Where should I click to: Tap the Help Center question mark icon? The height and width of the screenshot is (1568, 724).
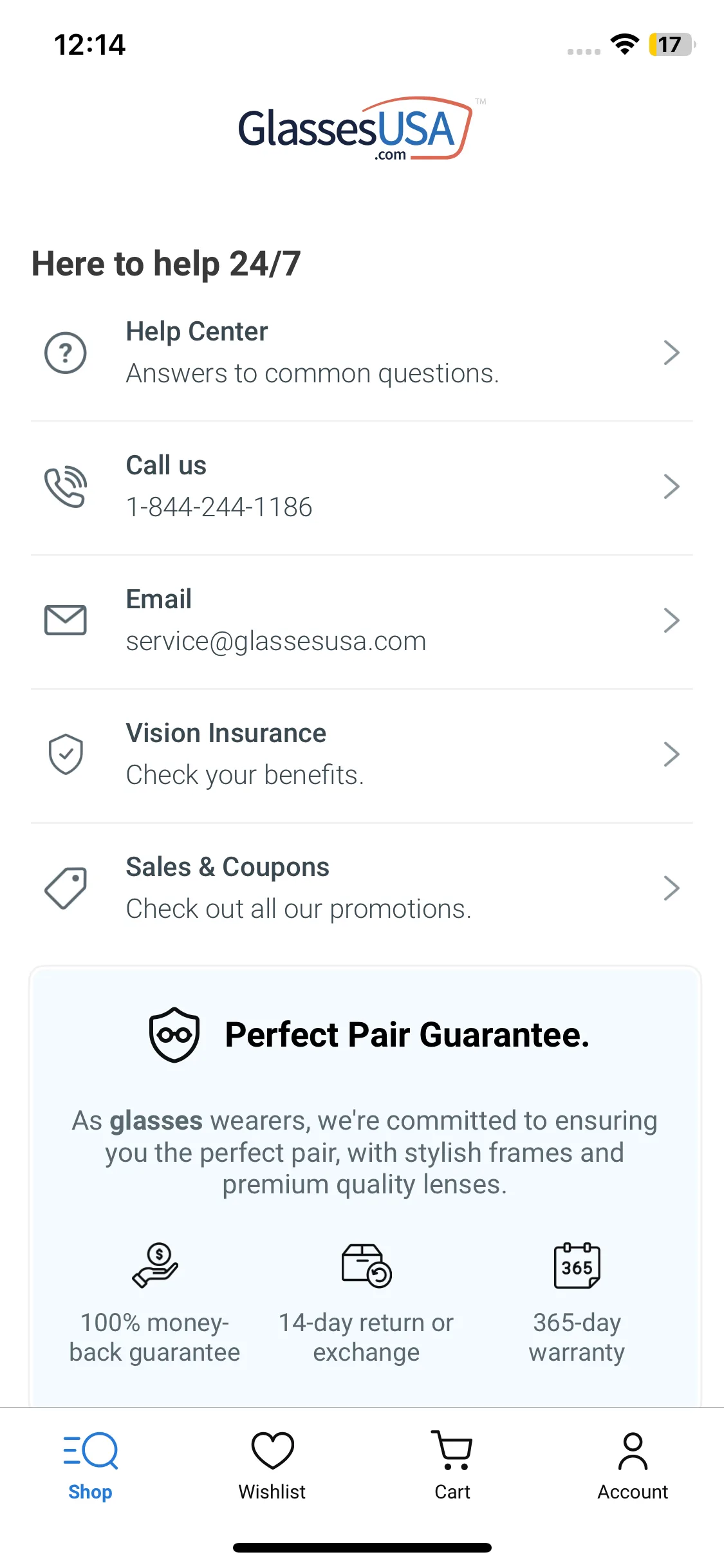tap(65, 353)
